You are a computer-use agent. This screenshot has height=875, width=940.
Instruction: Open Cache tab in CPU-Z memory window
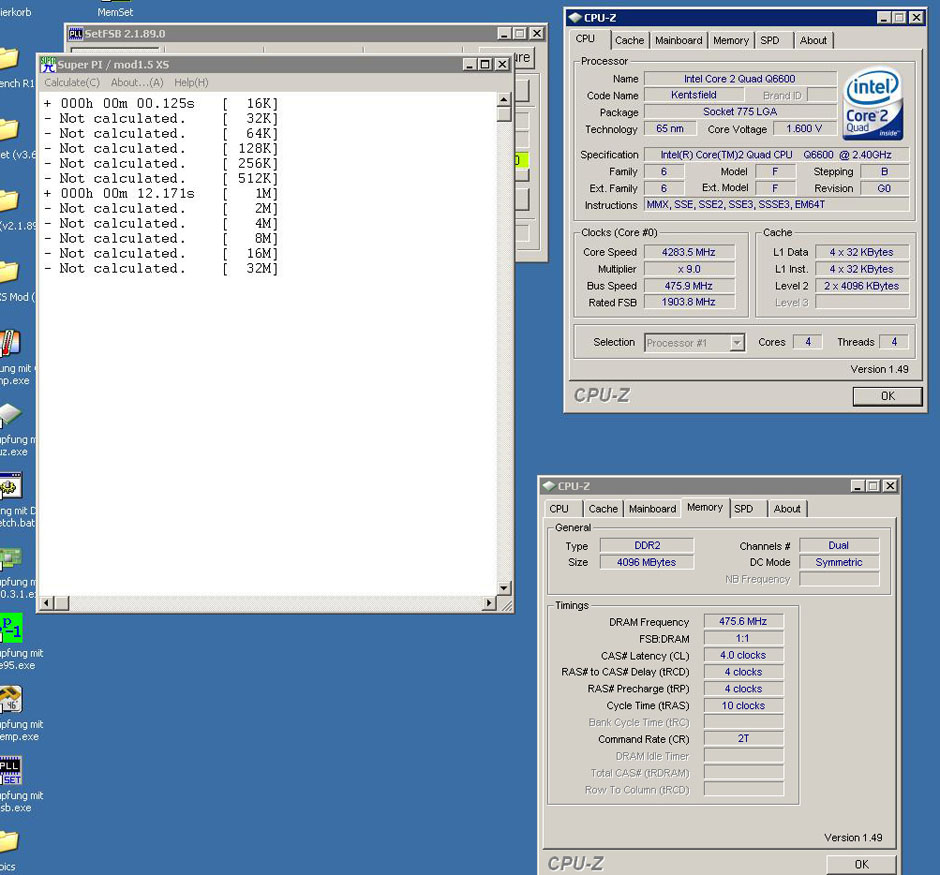click(603, 509)
